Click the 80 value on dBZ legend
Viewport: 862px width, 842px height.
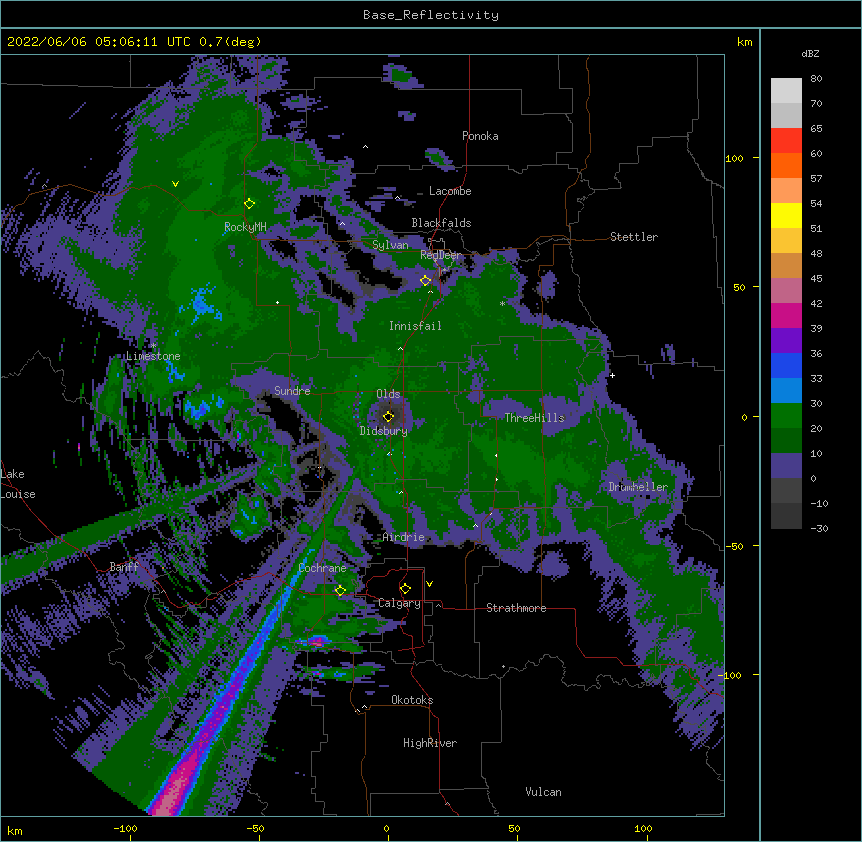point(816,79)
